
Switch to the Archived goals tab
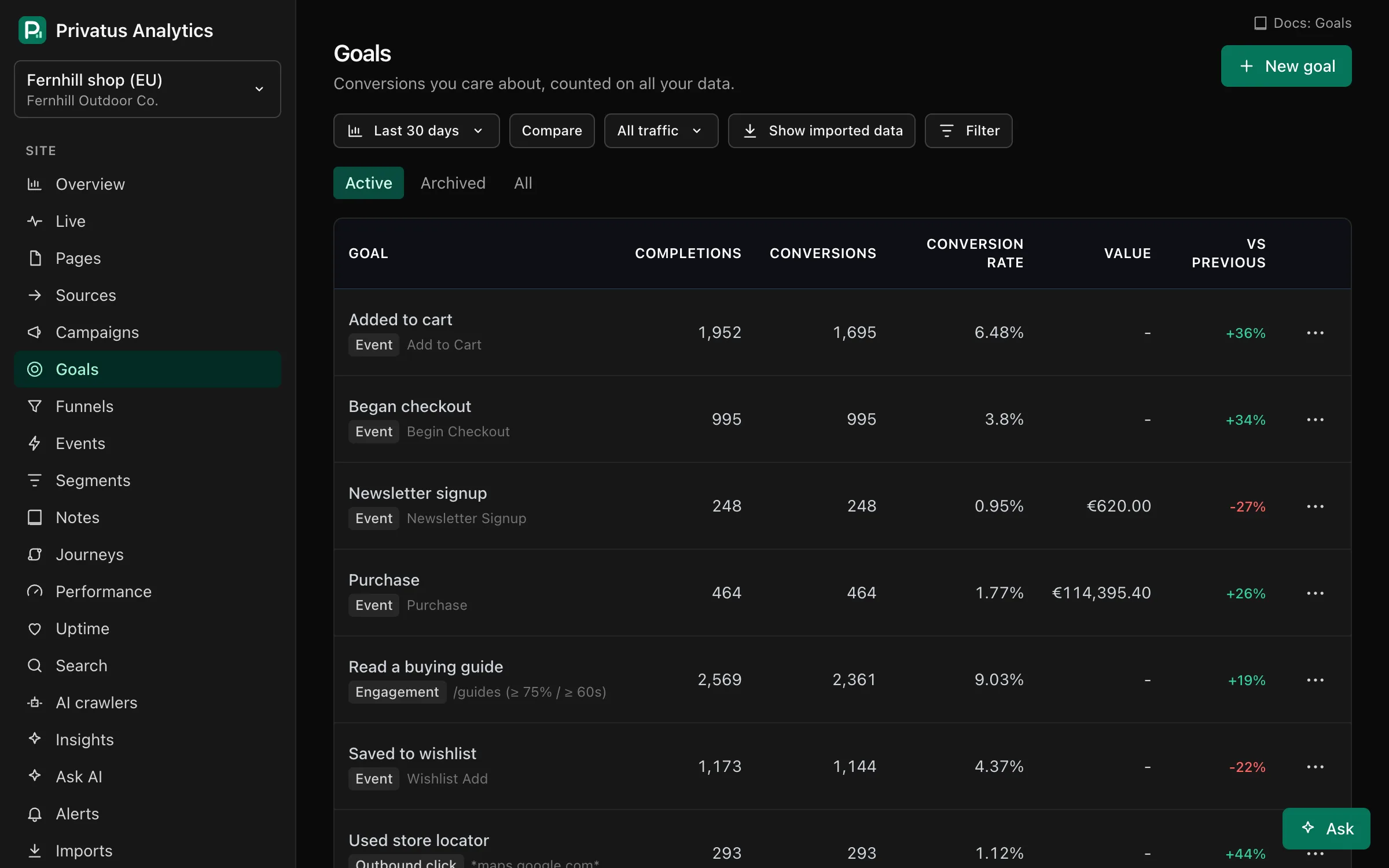pyautogui.click(x=453, y=183)
